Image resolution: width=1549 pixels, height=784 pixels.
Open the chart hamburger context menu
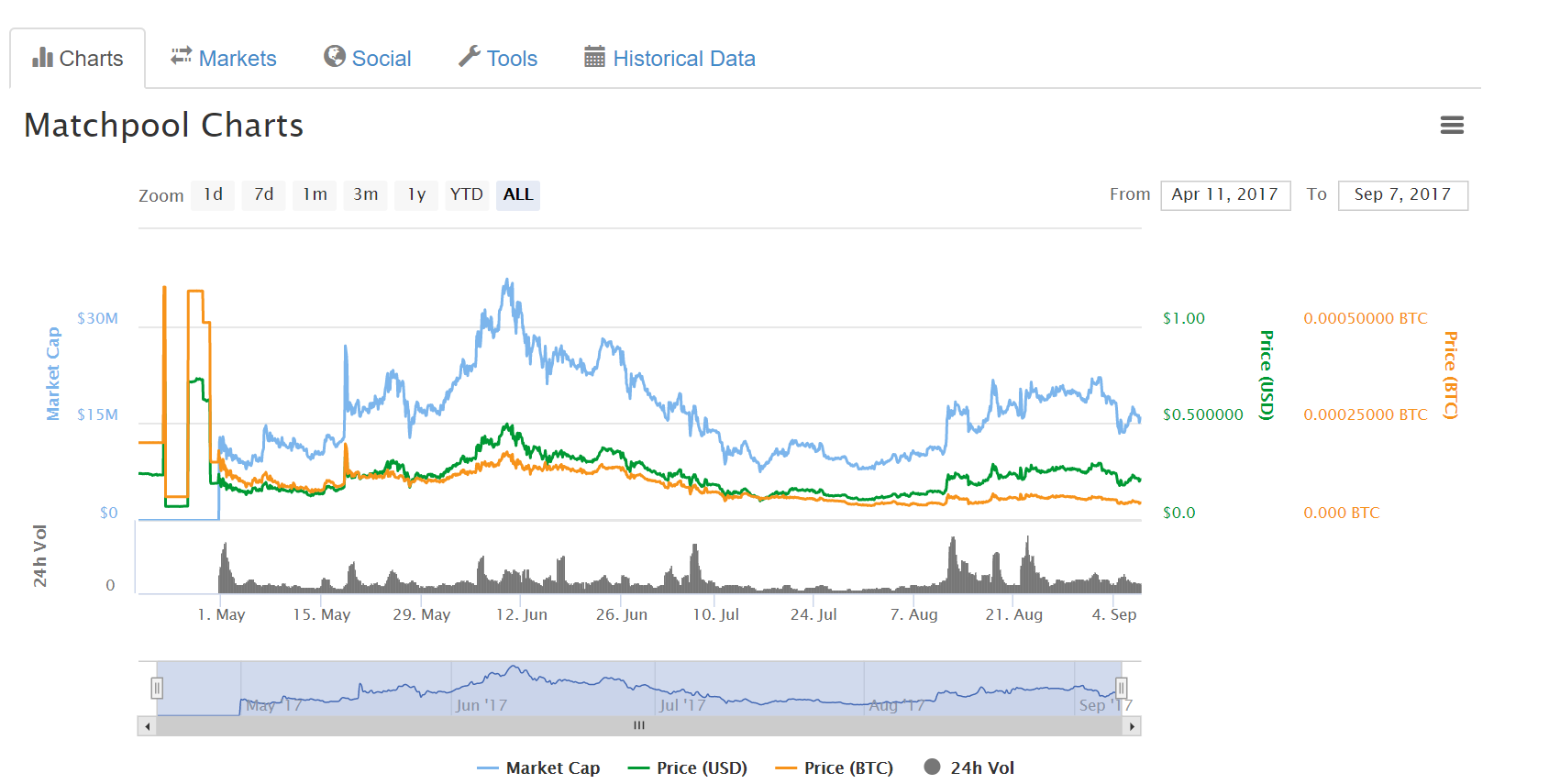tap(1451, 126)
